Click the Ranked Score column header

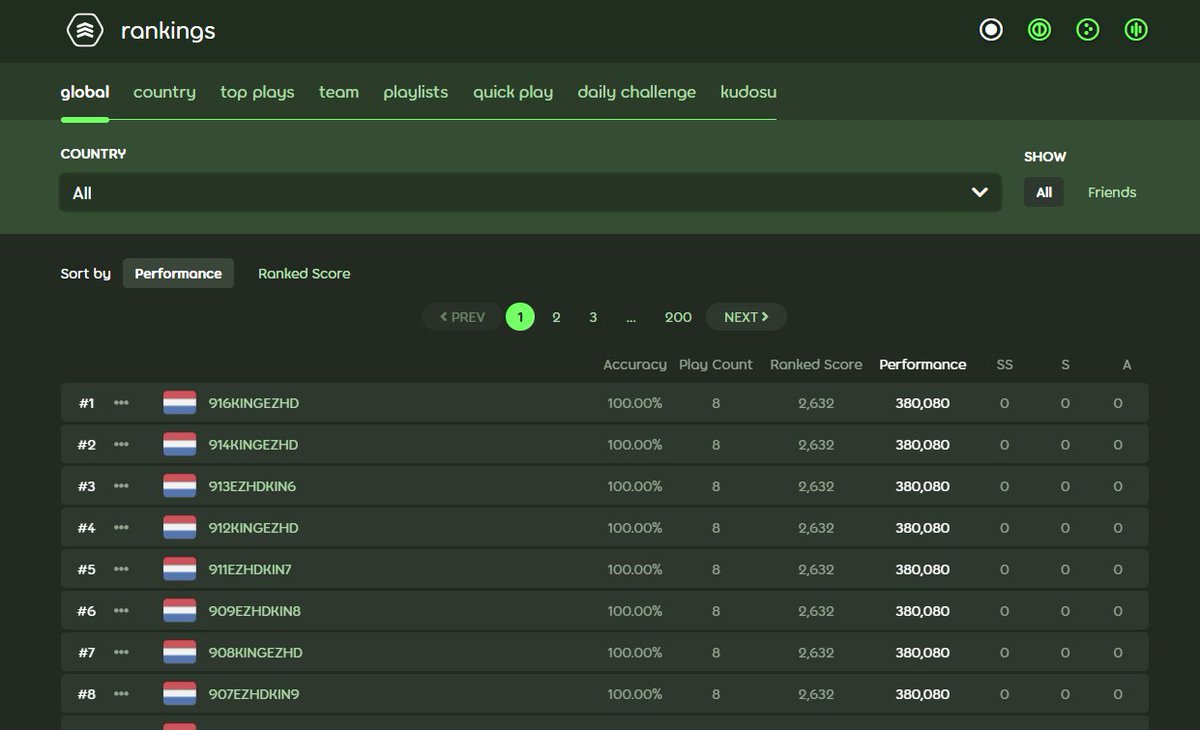click(x=816, y=365)
